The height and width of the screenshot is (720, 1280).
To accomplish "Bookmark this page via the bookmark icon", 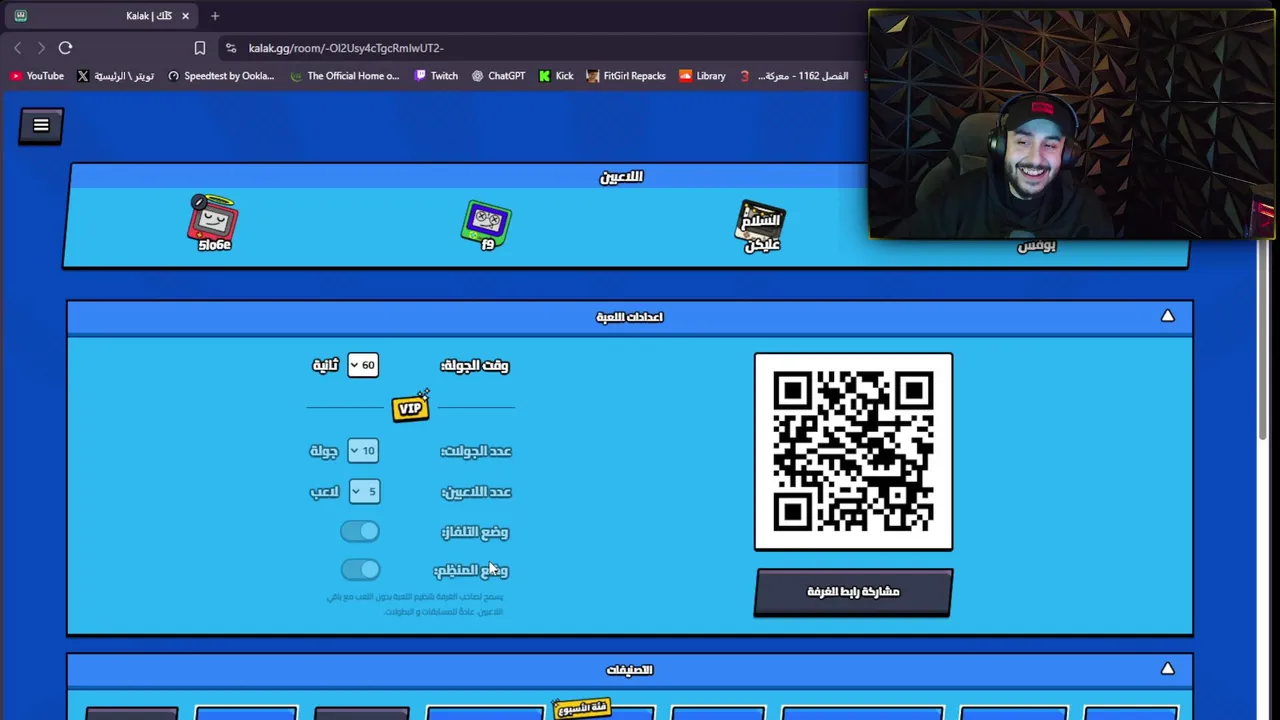I will (200, 47).
